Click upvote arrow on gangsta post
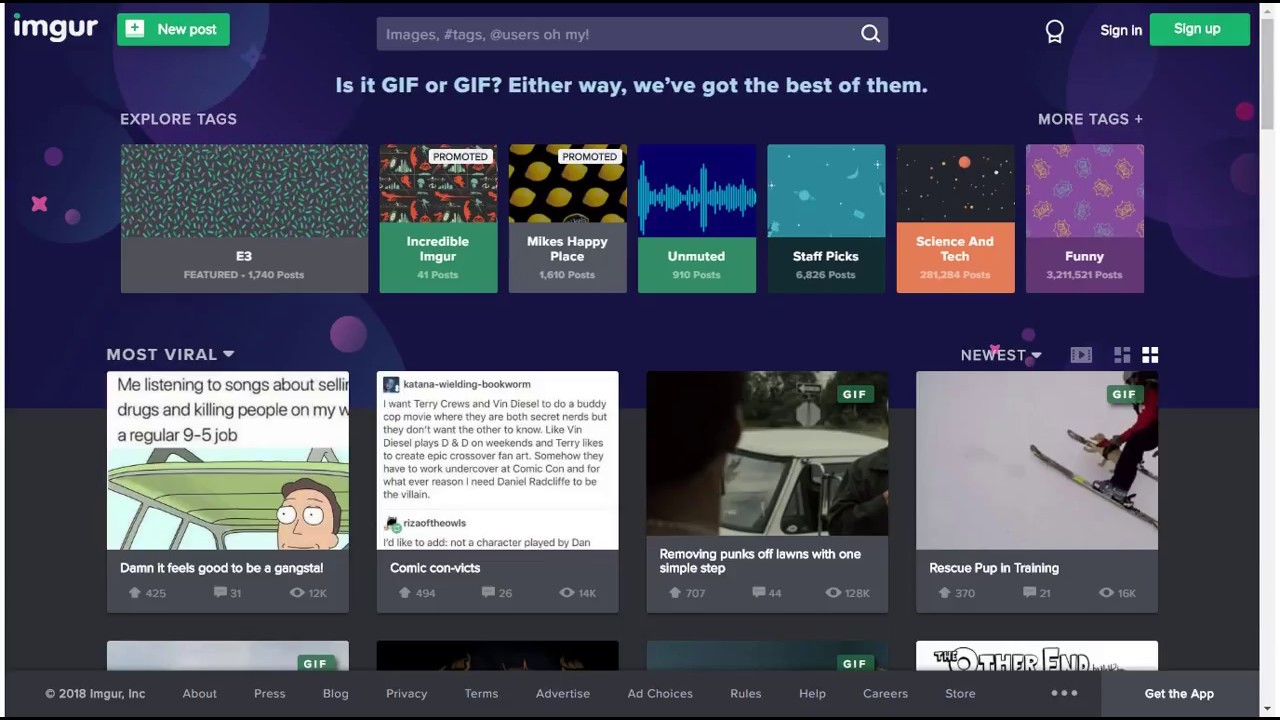This screenshot has height=720, width=1280. pos(135,593)
